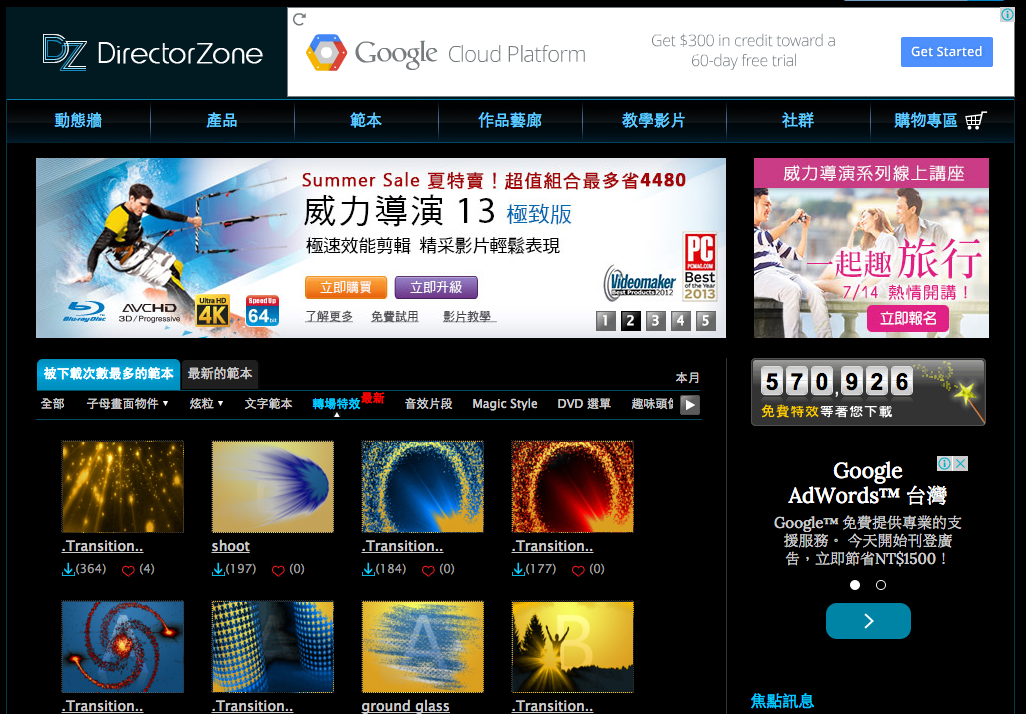Click the PC Best of the Year 2013 badge
1026x714 pixels.
[x=699, y=266]
